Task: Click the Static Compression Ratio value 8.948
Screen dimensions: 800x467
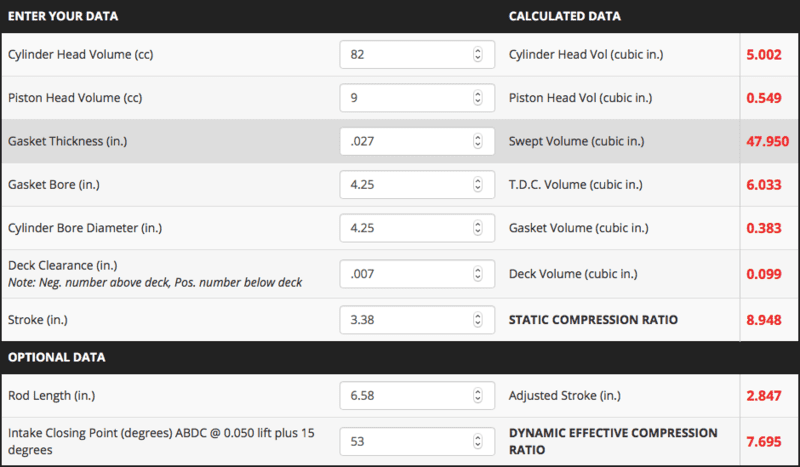Action: (x=767, y=321)
